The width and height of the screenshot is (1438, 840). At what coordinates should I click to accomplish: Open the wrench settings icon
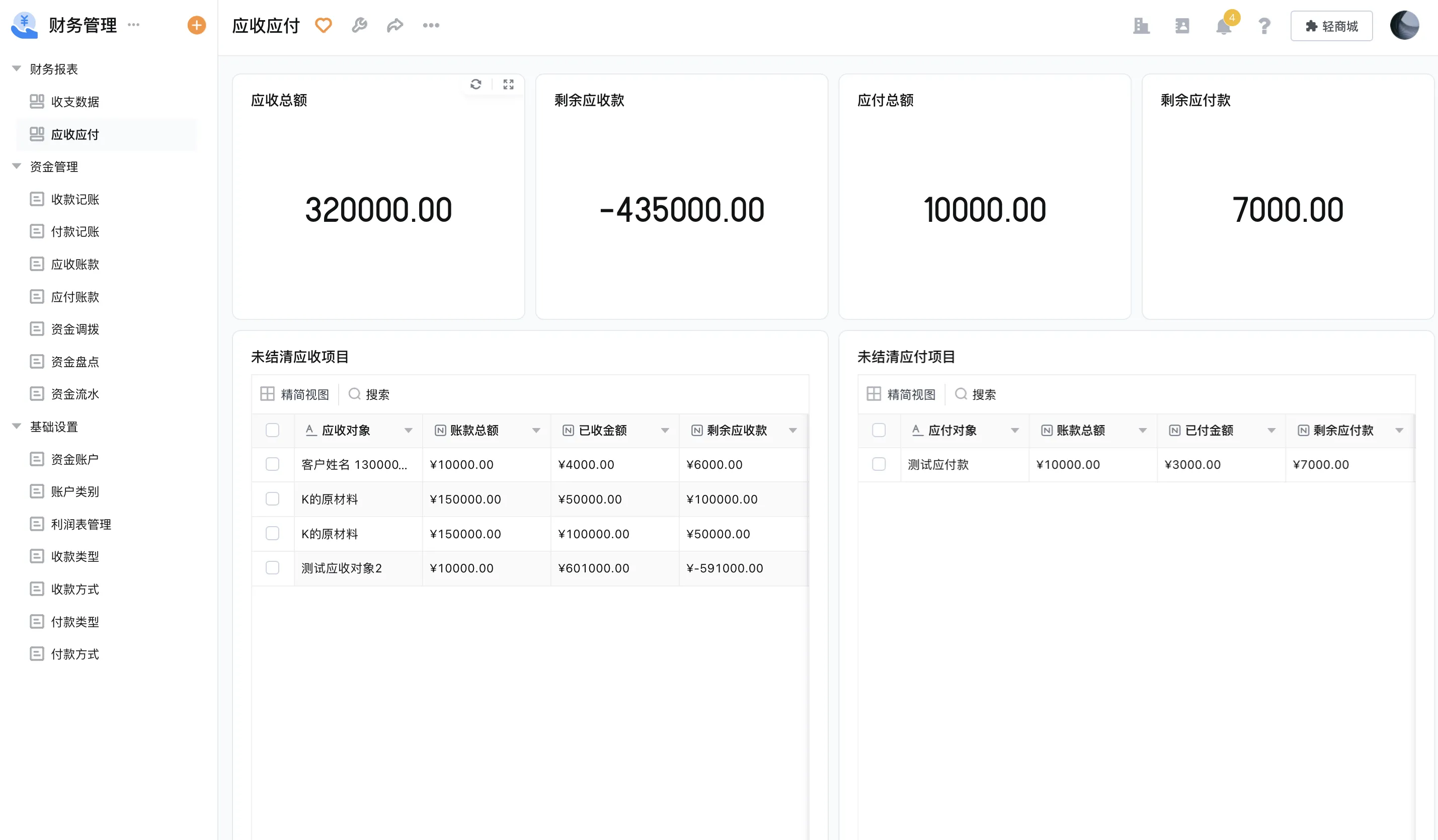coord(359,25)
